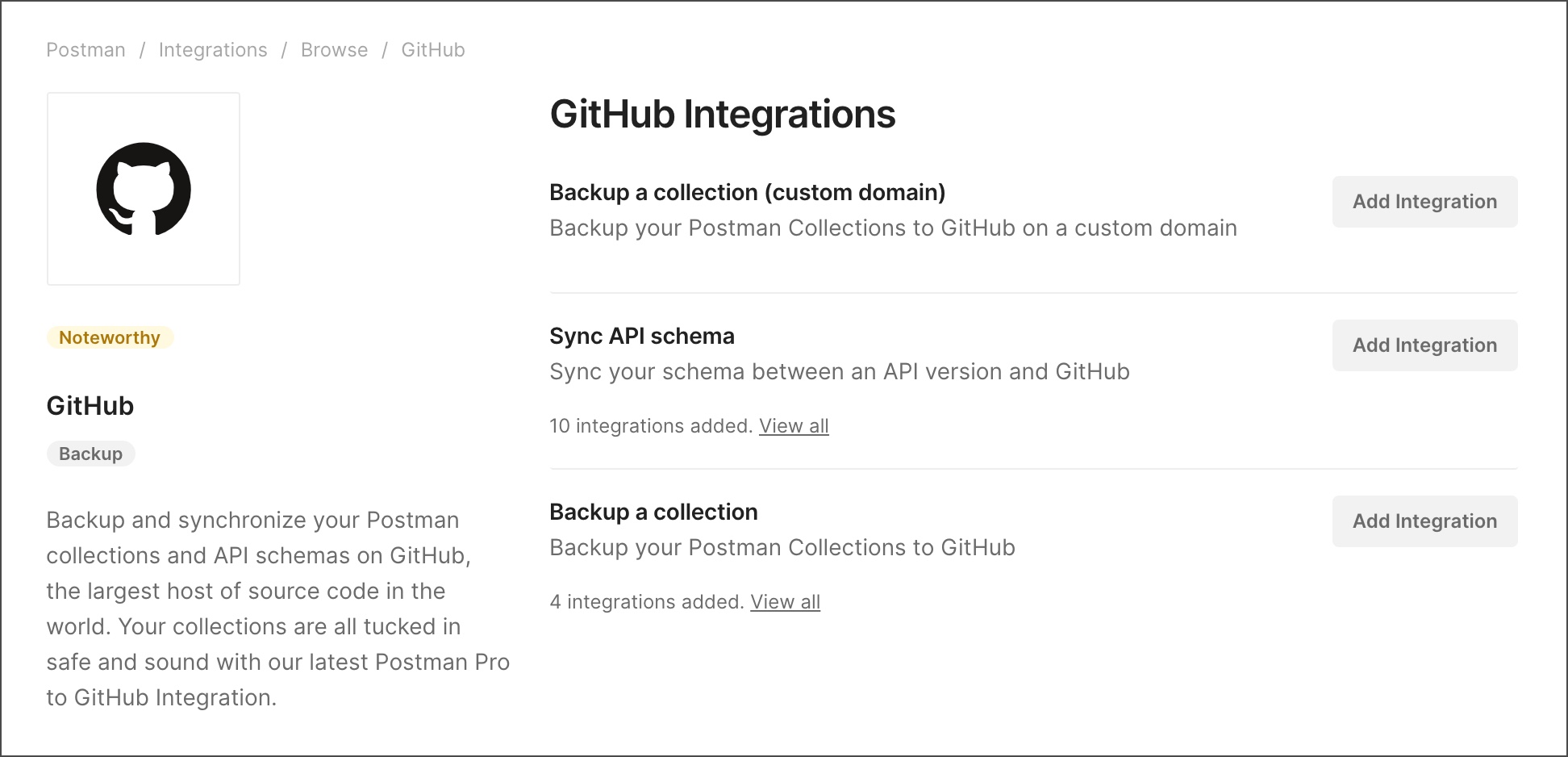Select the Backup category tag
This screenshot has width=1568, height=757.
pyautogui.click(x=90, y=453)
